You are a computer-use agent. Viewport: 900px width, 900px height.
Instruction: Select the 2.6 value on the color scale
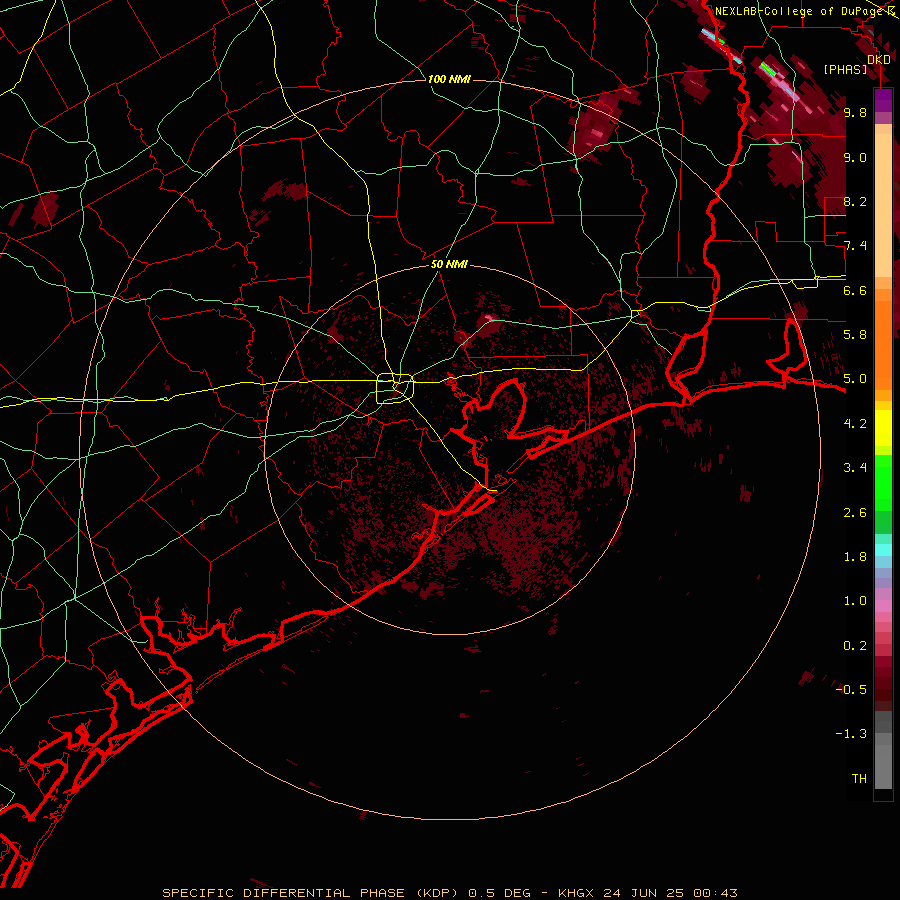(x=855, y=513)
